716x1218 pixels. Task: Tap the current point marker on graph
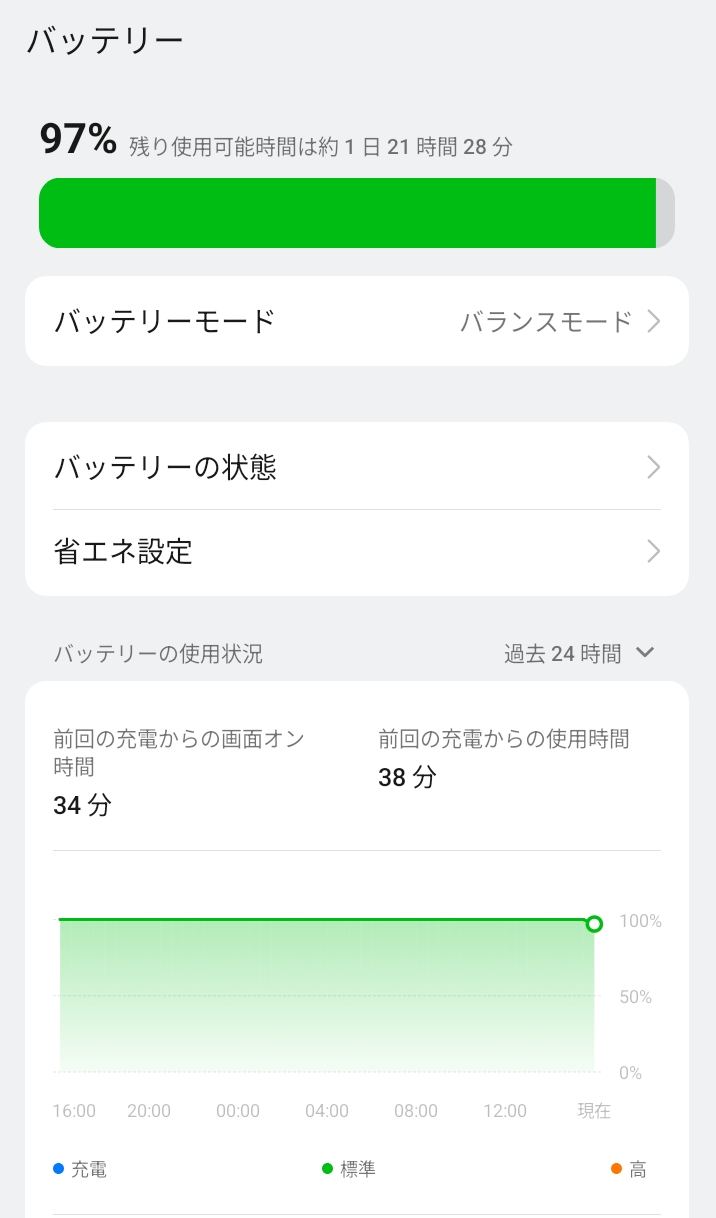tap(594, 923)
